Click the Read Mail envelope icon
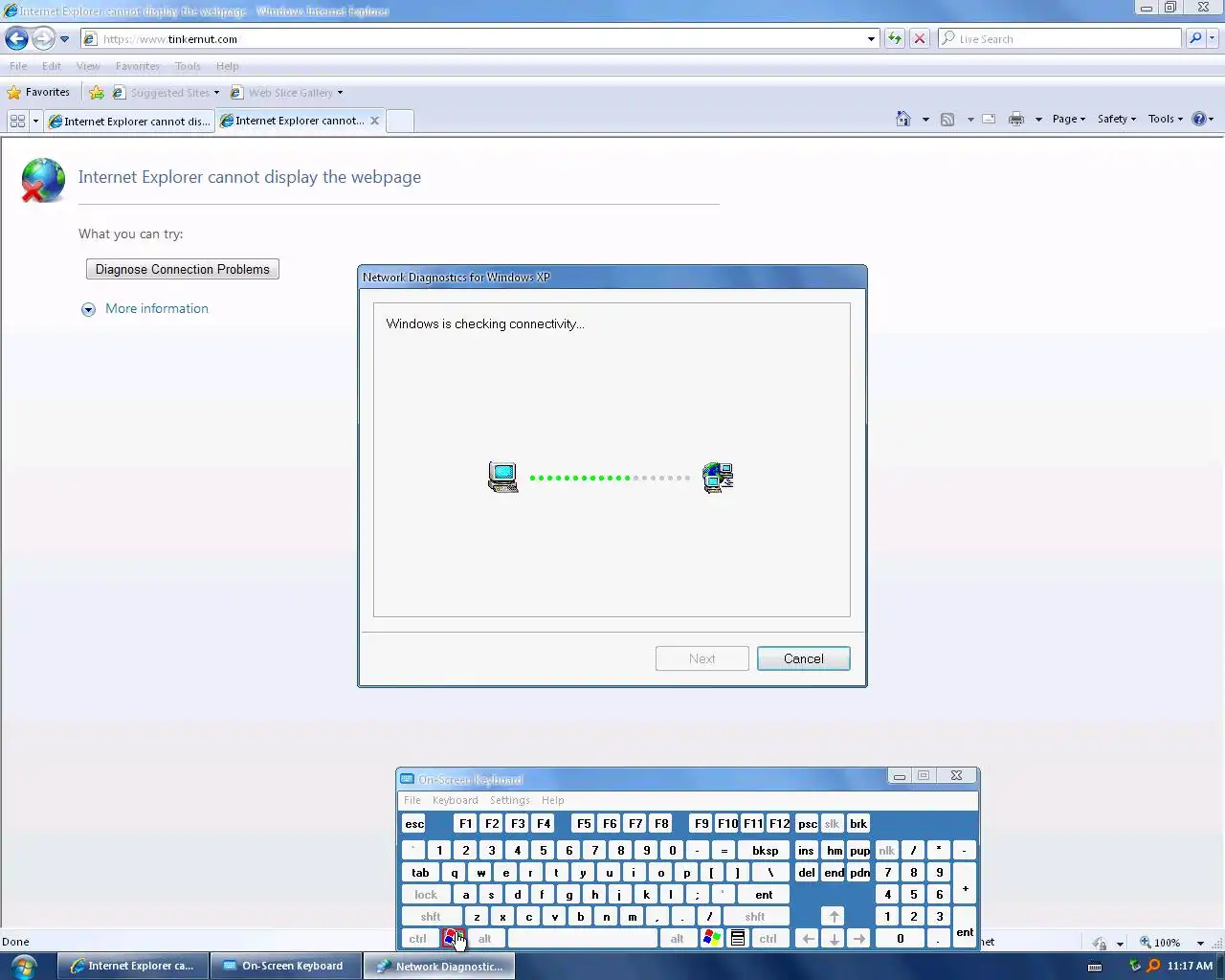This screenshot has height=980, width=1225. [989, 120]
